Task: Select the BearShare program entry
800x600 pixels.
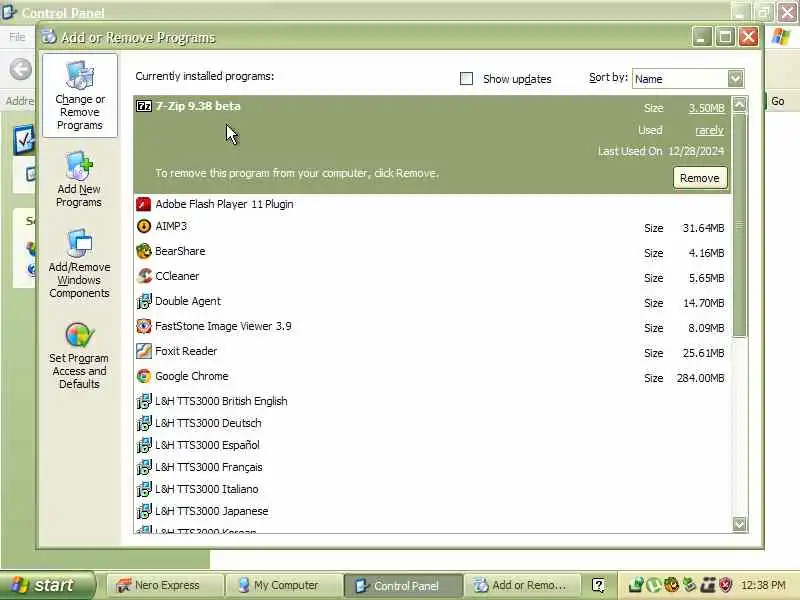Action: click(432, 252)
